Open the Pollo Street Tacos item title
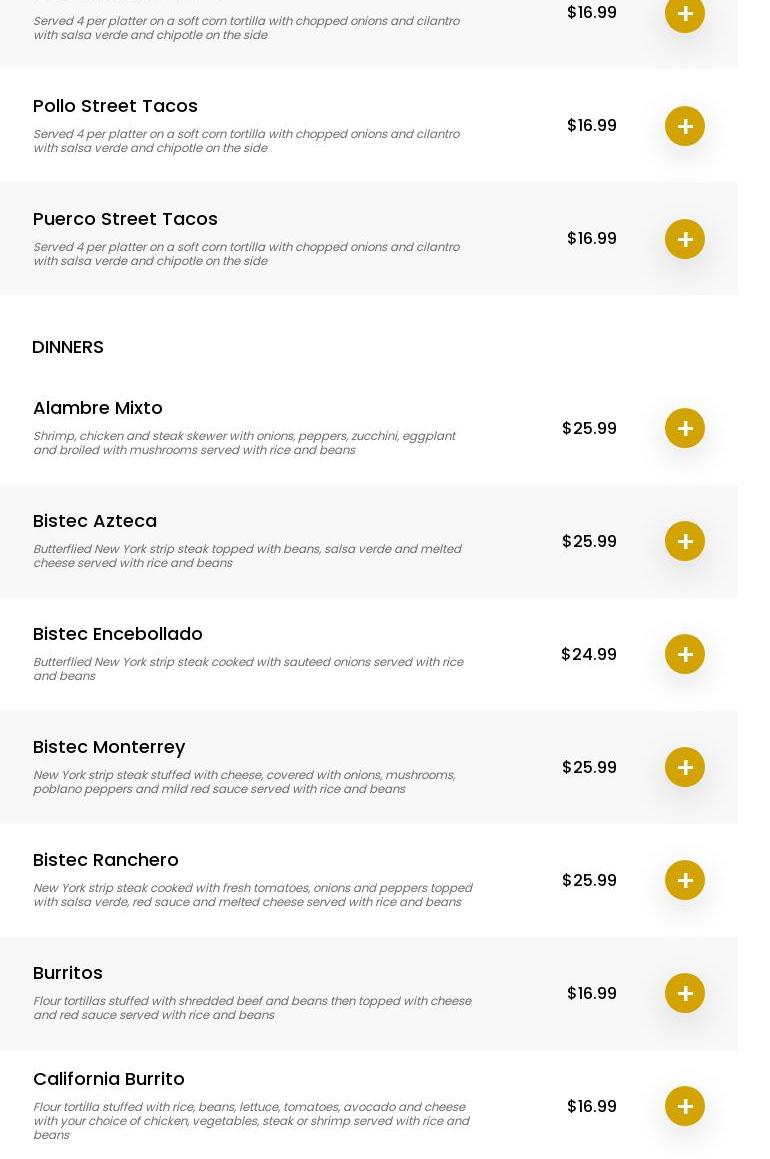The width and height of the screenshot is (770, 1159). click(x=115, y=106)
